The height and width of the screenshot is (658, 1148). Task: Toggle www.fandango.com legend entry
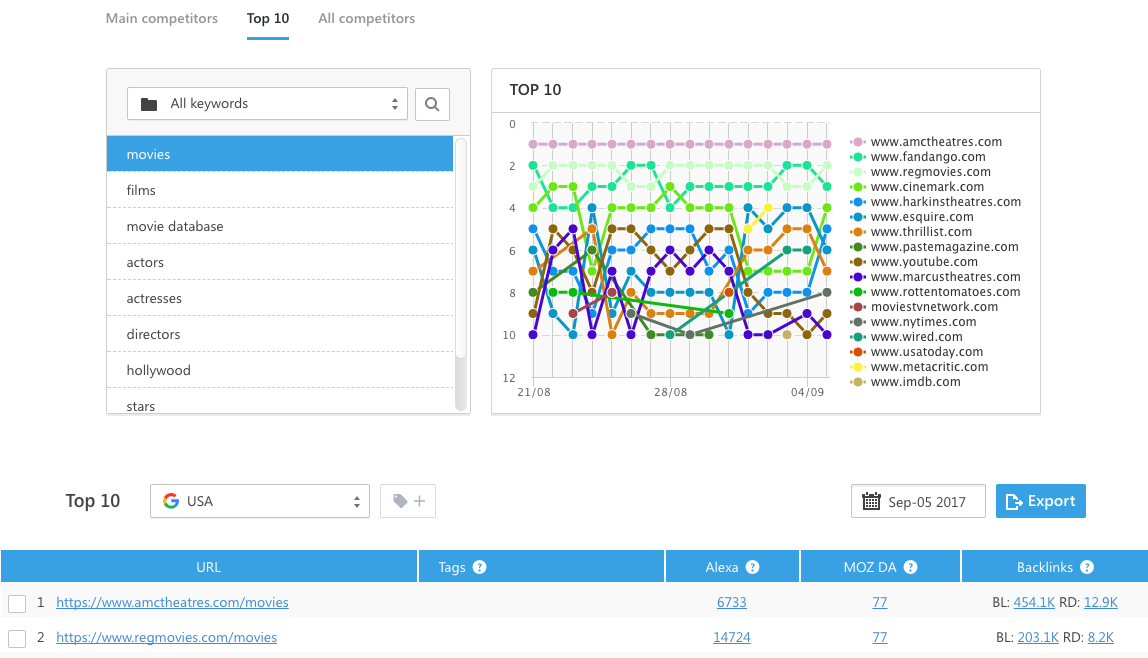918,157
